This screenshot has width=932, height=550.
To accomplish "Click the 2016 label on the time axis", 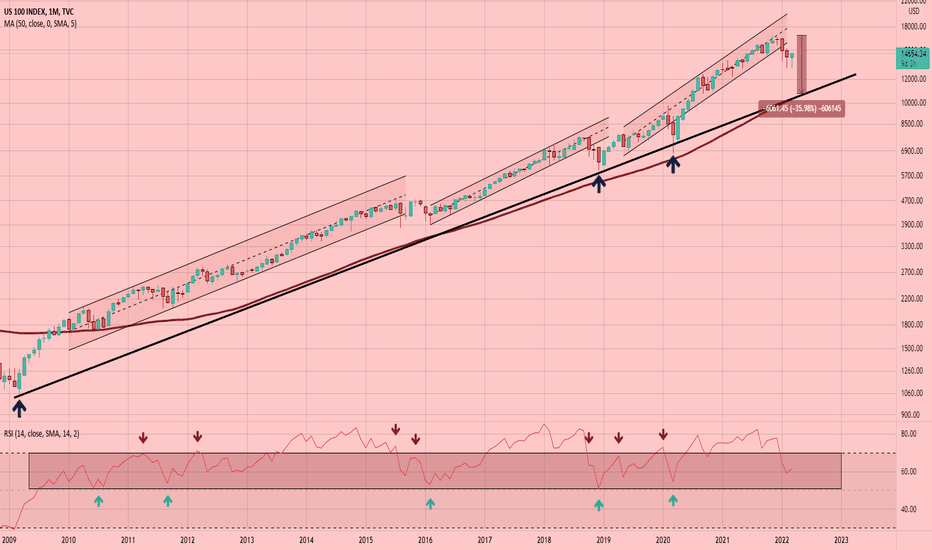I will [x=425, y=539].
